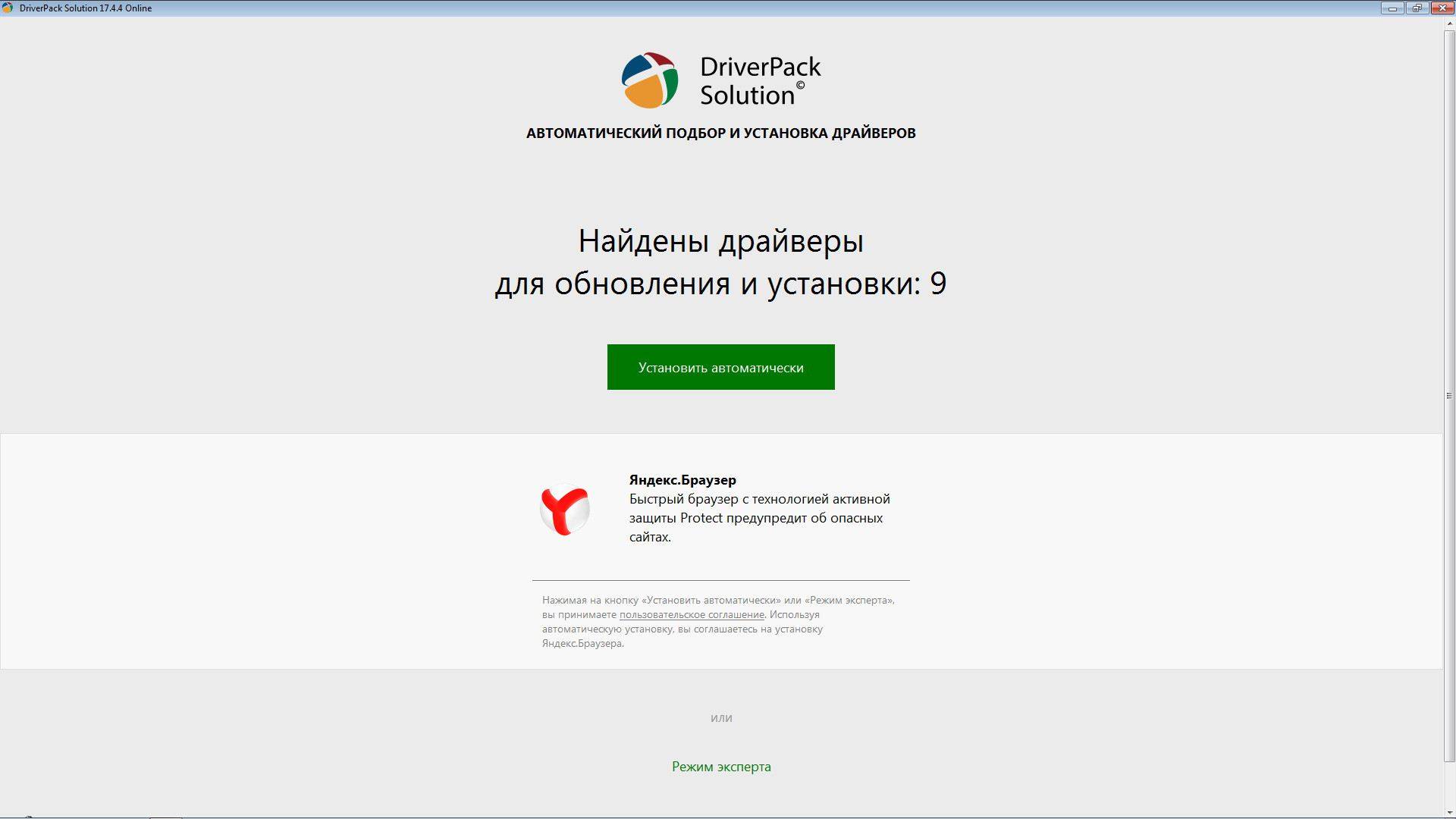Open the пользовательское соглашение link

[692, 614]
